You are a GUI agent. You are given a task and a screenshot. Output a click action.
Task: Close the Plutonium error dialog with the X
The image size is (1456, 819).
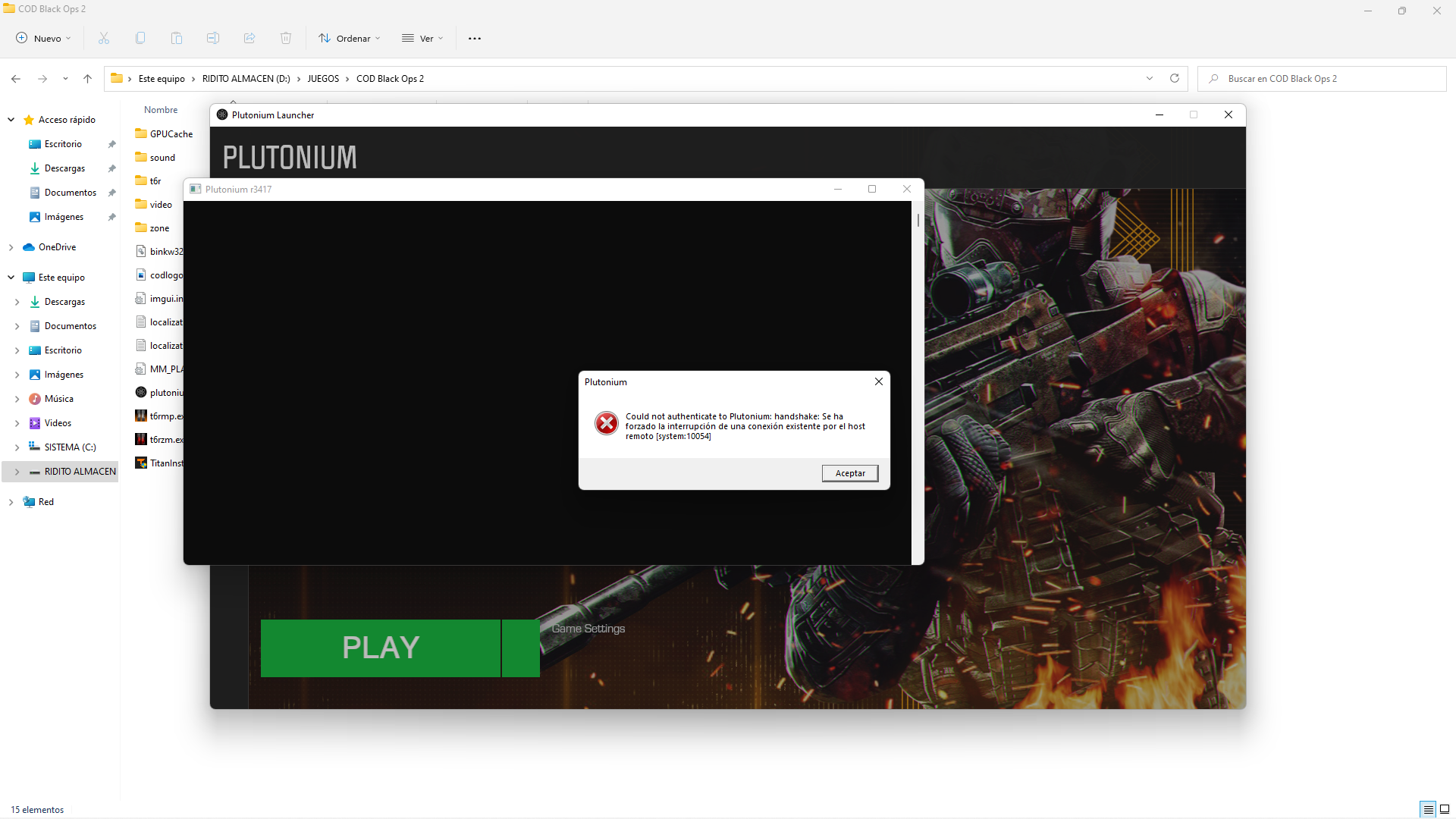pyautogui.click(x=879, y=381)
